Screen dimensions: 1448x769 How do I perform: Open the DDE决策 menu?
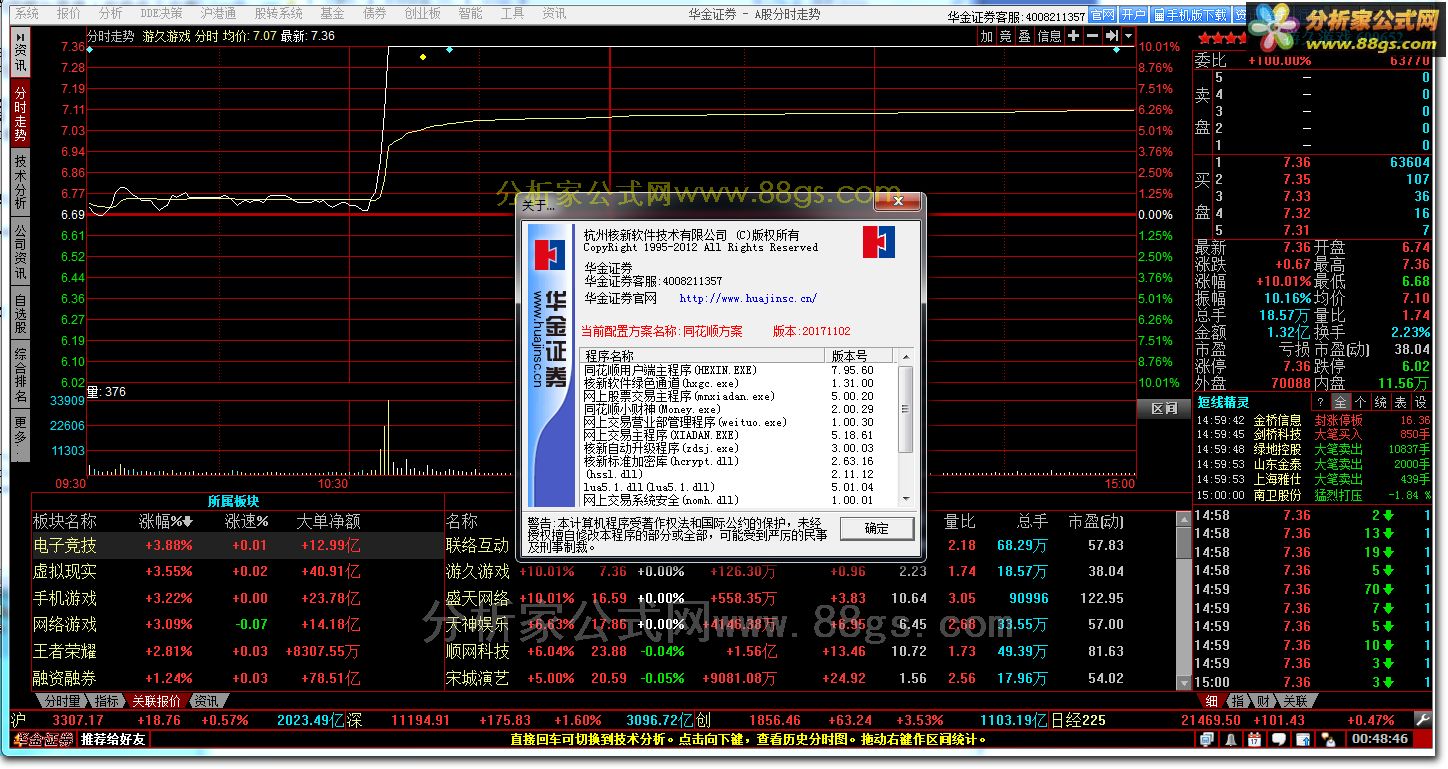point(160,14)
